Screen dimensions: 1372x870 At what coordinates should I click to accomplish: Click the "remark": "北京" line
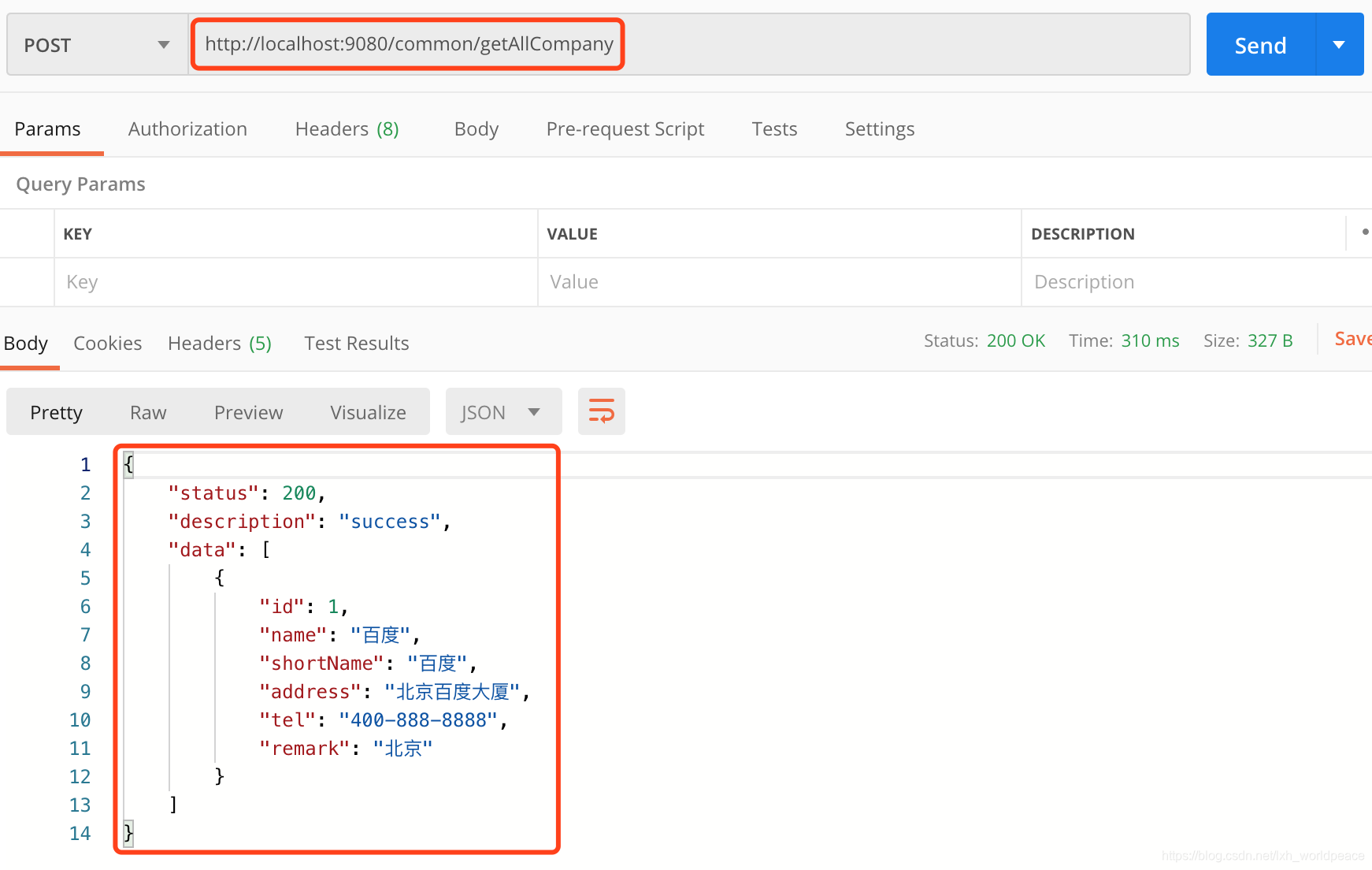[346, 749]
